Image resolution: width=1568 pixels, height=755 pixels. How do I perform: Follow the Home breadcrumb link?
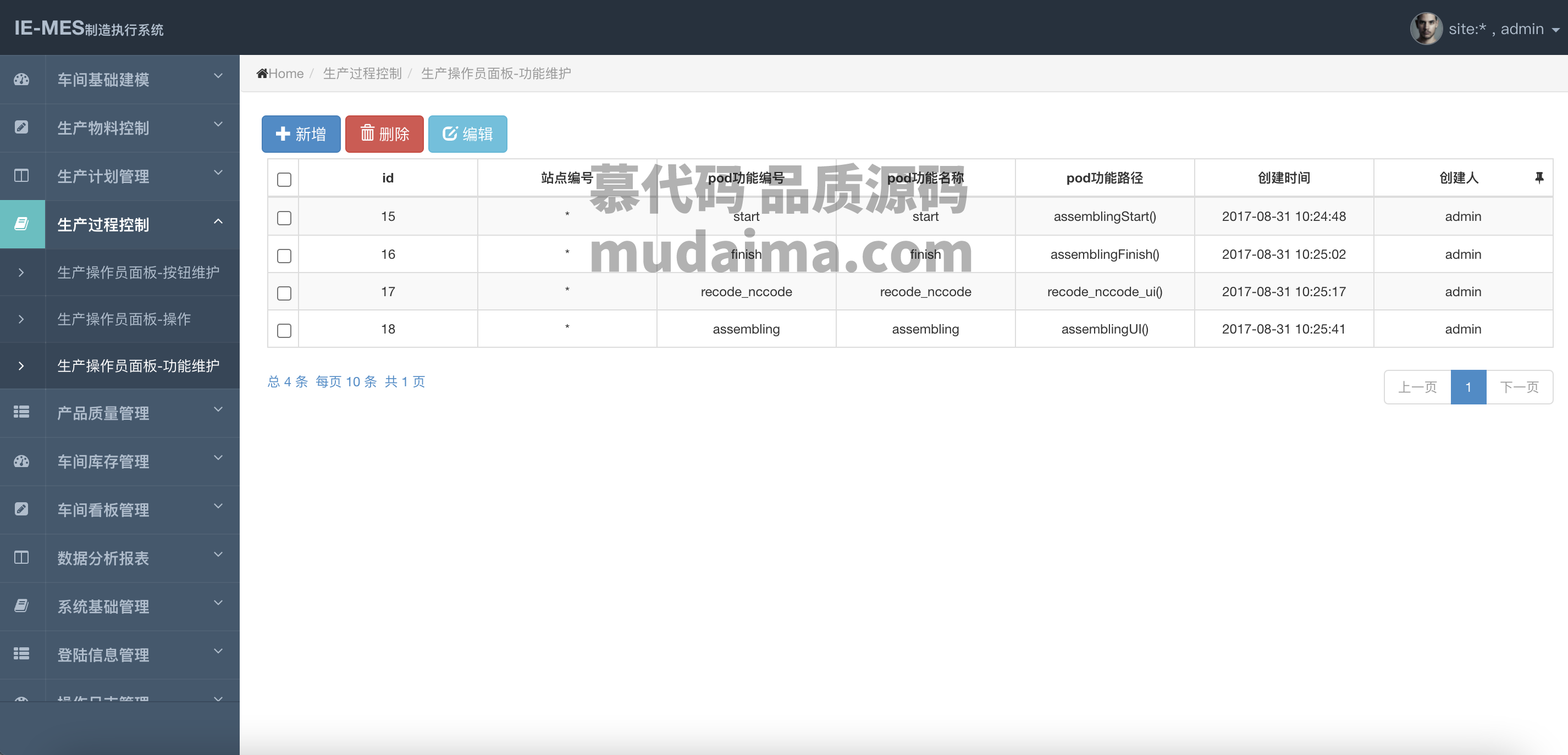(285, 74)
